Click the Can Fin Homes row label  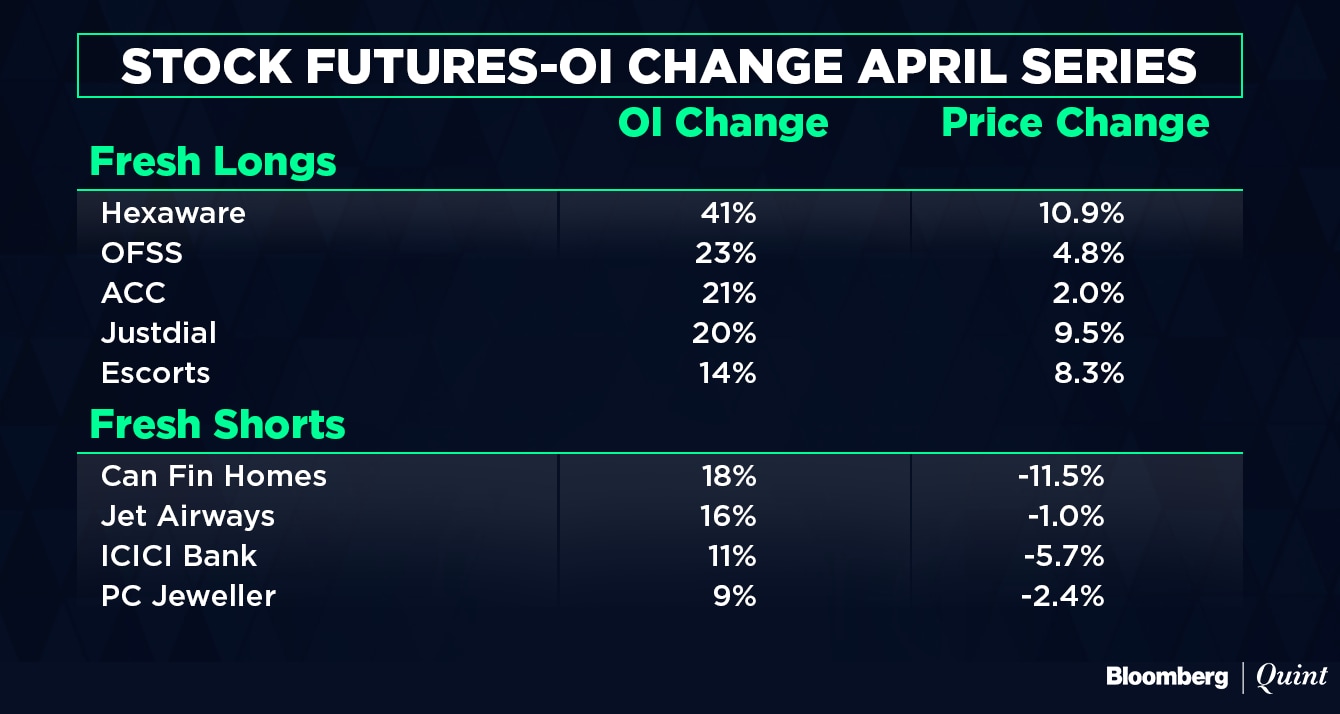tap(214, 475)
